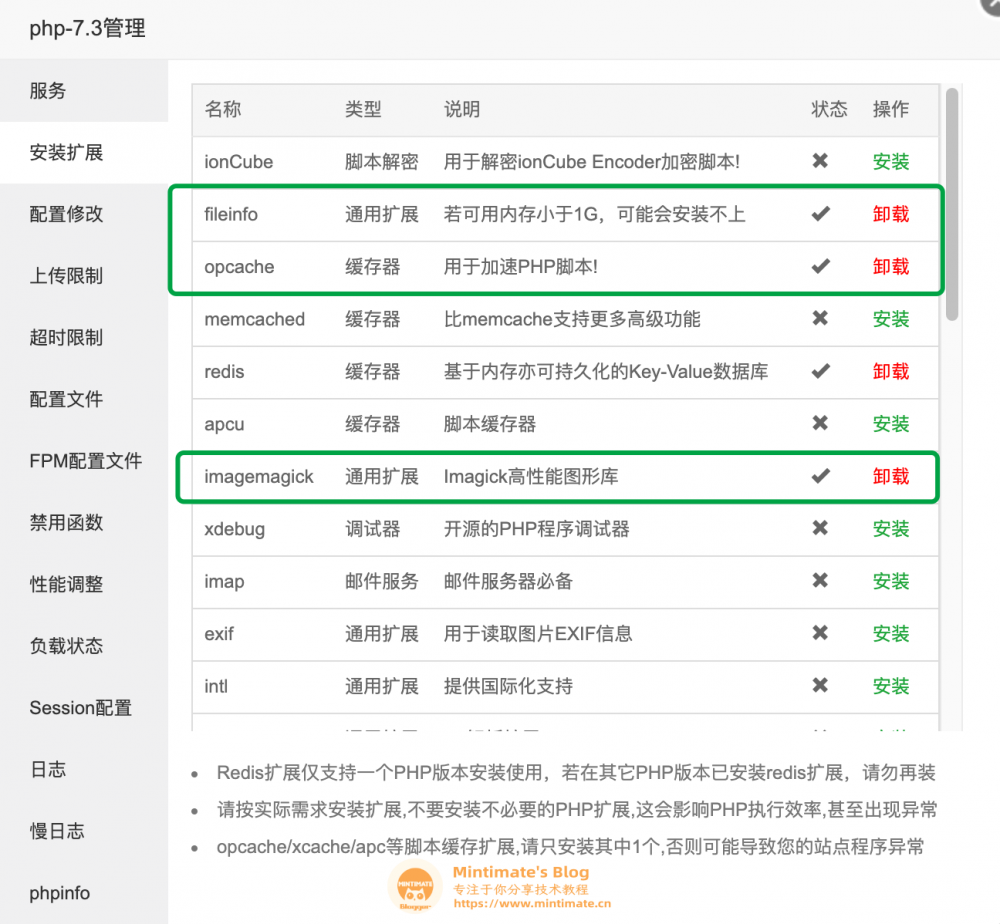Image resolution: width=1000 pixels, height=924 pixels.
Task: Click the ionCube extension name
Action: click(x=239, y=162)
